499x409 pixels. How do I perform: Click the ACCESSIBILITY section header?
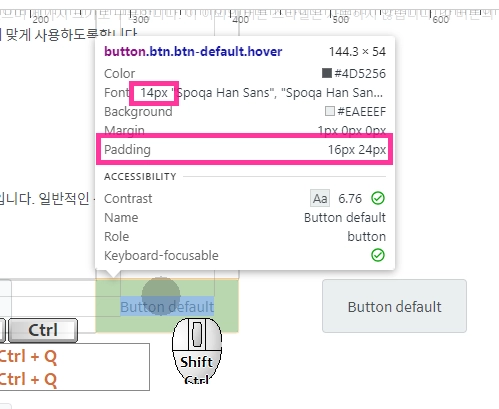[140, 176]
